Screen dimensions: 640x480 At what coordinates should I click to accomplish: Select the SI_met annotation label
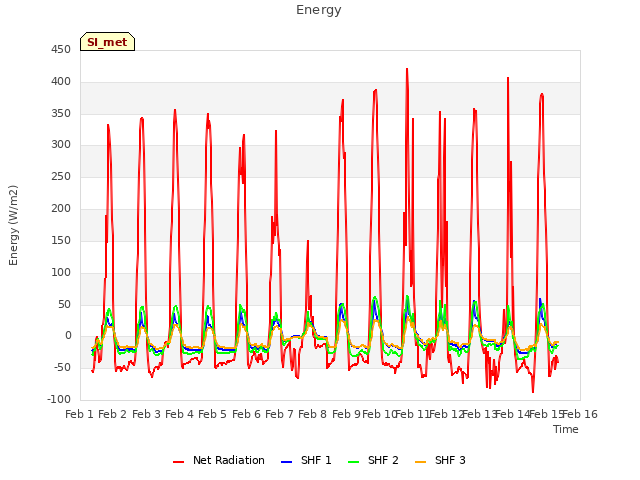tap(107, 42)
